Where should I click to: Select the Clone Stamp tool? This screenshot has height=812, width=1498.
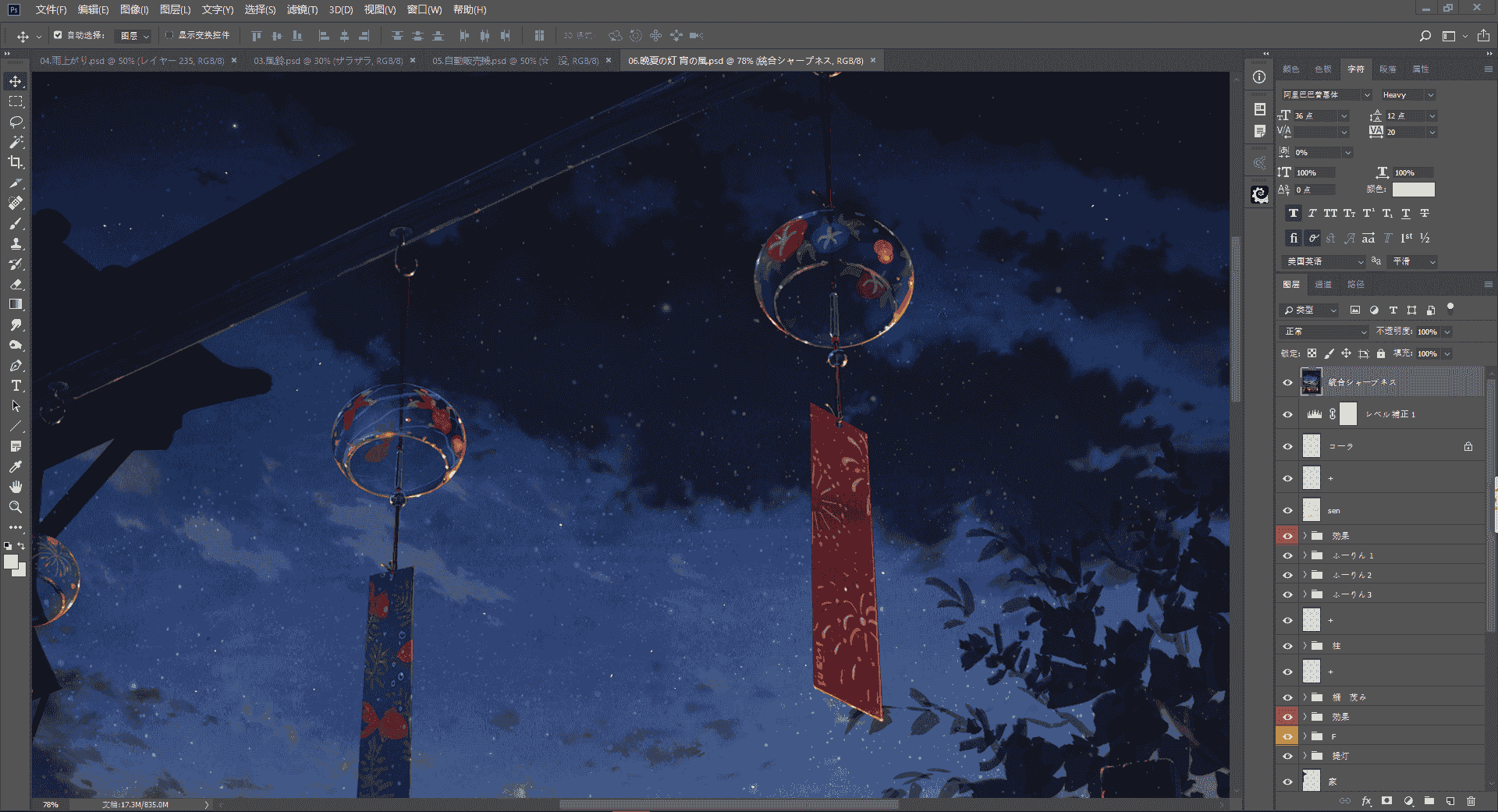click(x=16, y=243)
